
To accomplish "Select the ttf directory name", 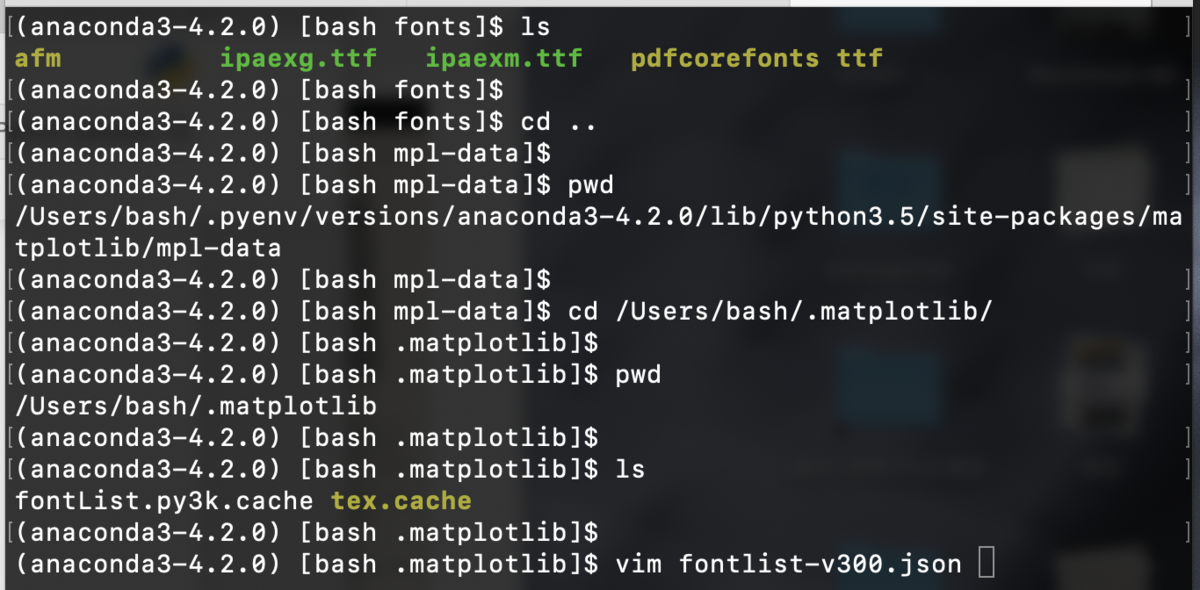I will [x=862, y=58].
